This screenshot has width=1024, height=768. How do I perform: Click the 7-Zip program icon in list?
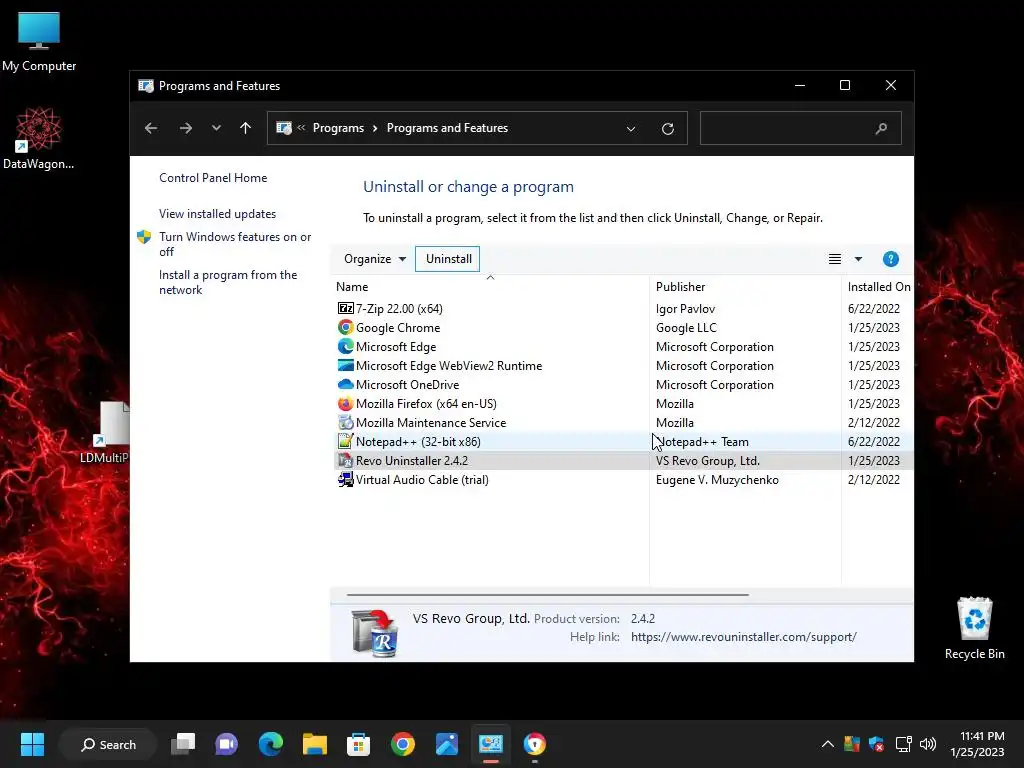[345, 308]
